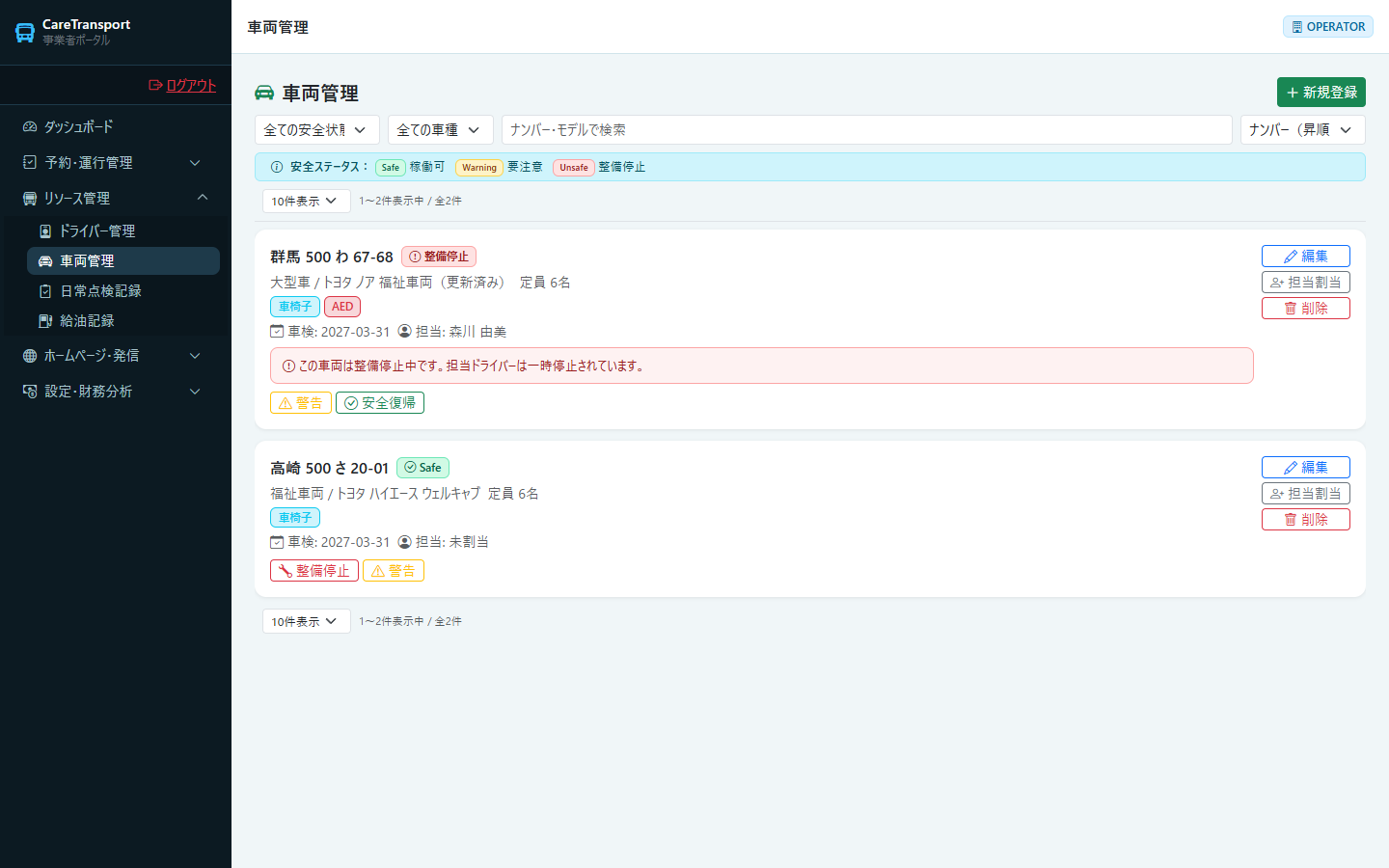Click the green car icon beside 車両管理 heading
Viewport: 1389px width, 868px height.
pos(264,93)
